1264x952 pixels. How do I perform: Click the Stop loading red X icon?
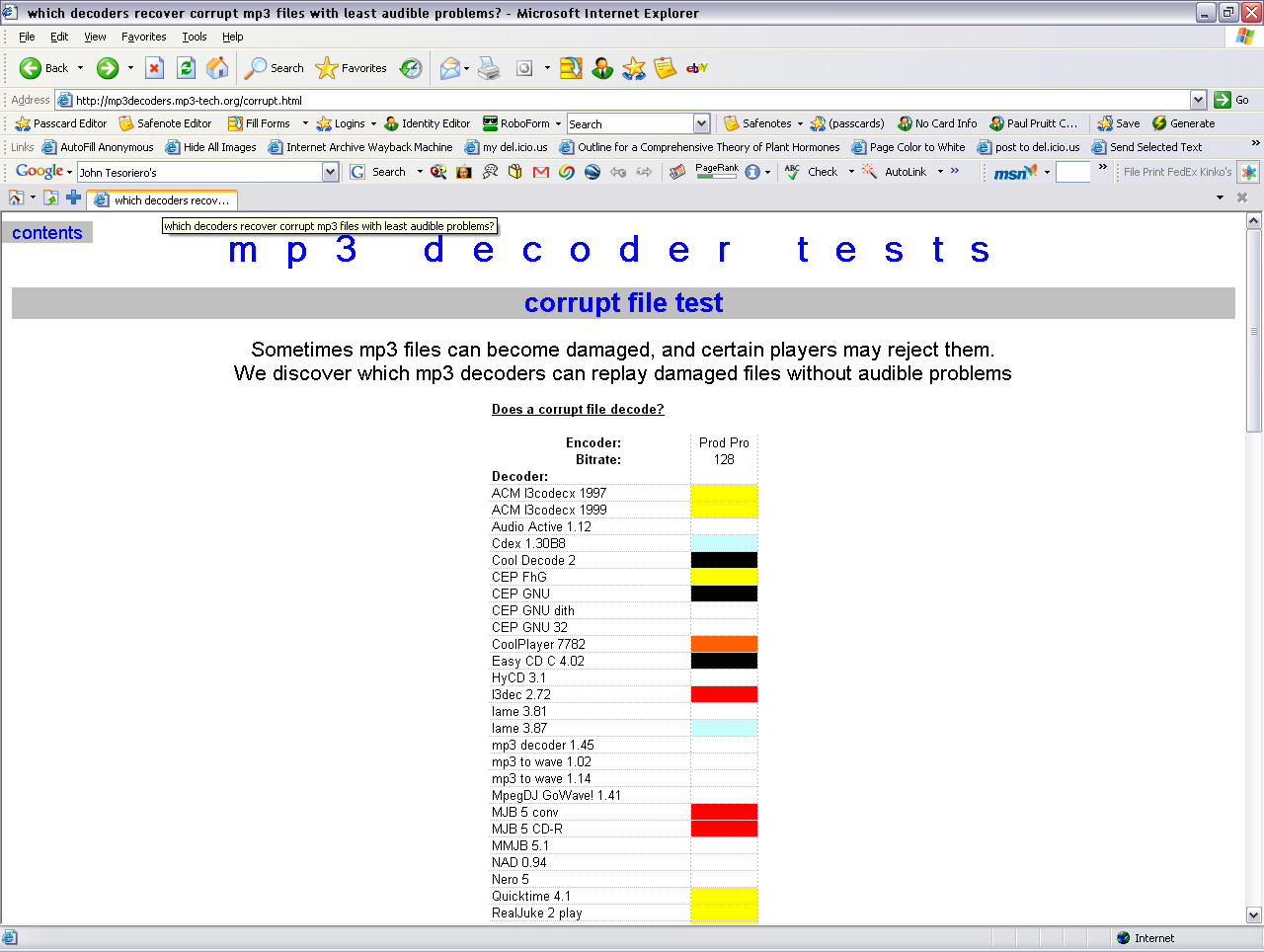[x=154, y=68]
